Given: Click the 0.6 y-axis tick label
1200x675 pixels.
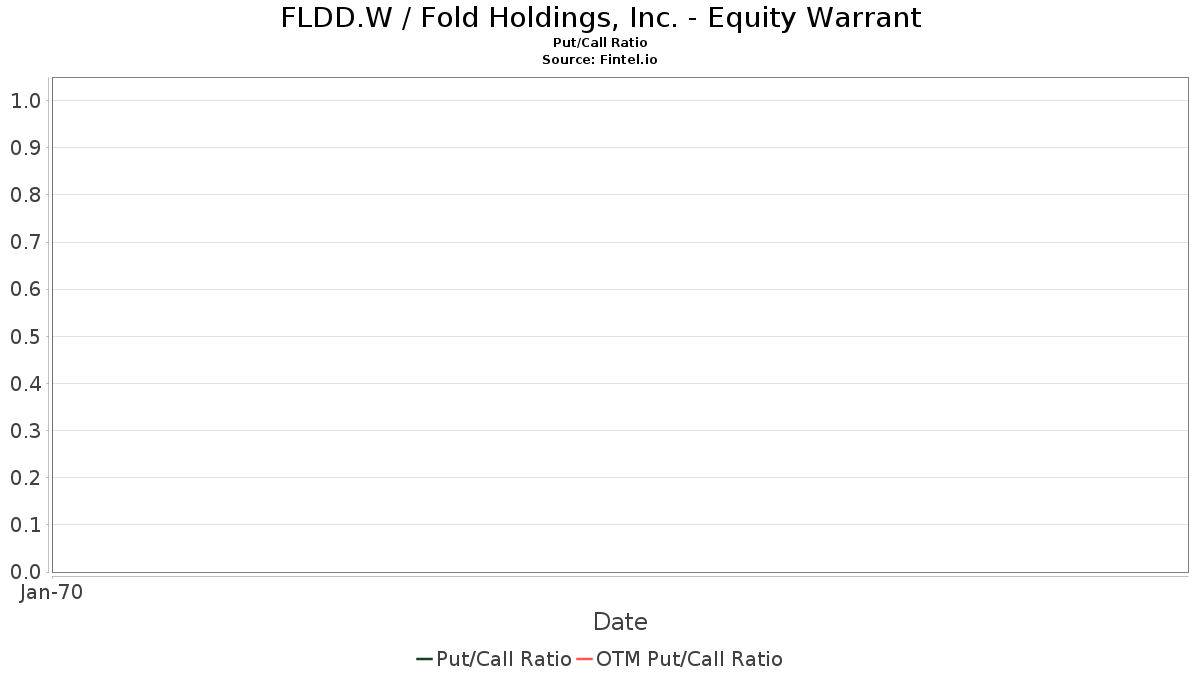Looking at the screenshot, I should pyautogui.click(x=25, y=289).
